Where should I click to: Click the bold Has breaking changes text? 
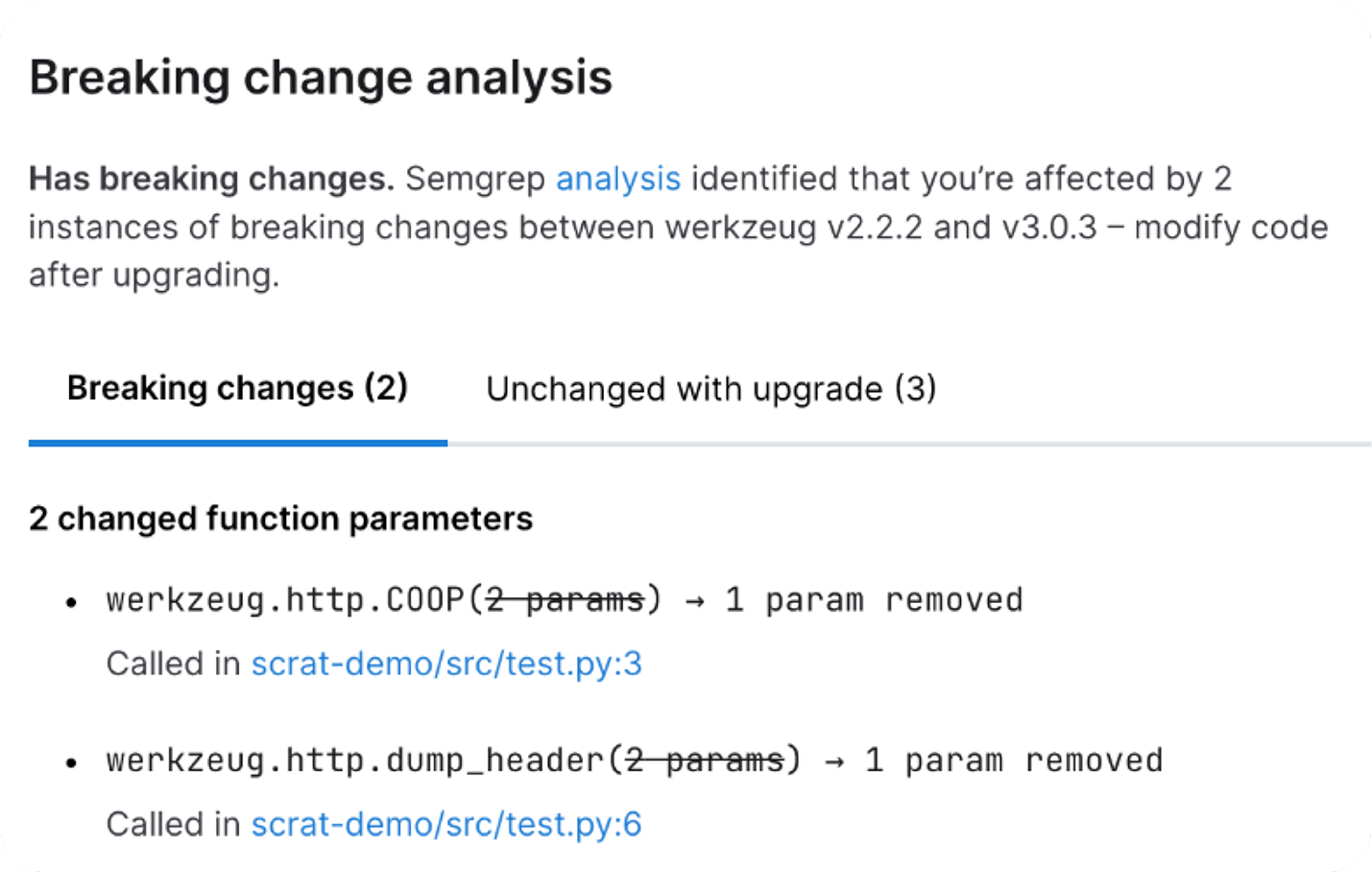point(211,179)
